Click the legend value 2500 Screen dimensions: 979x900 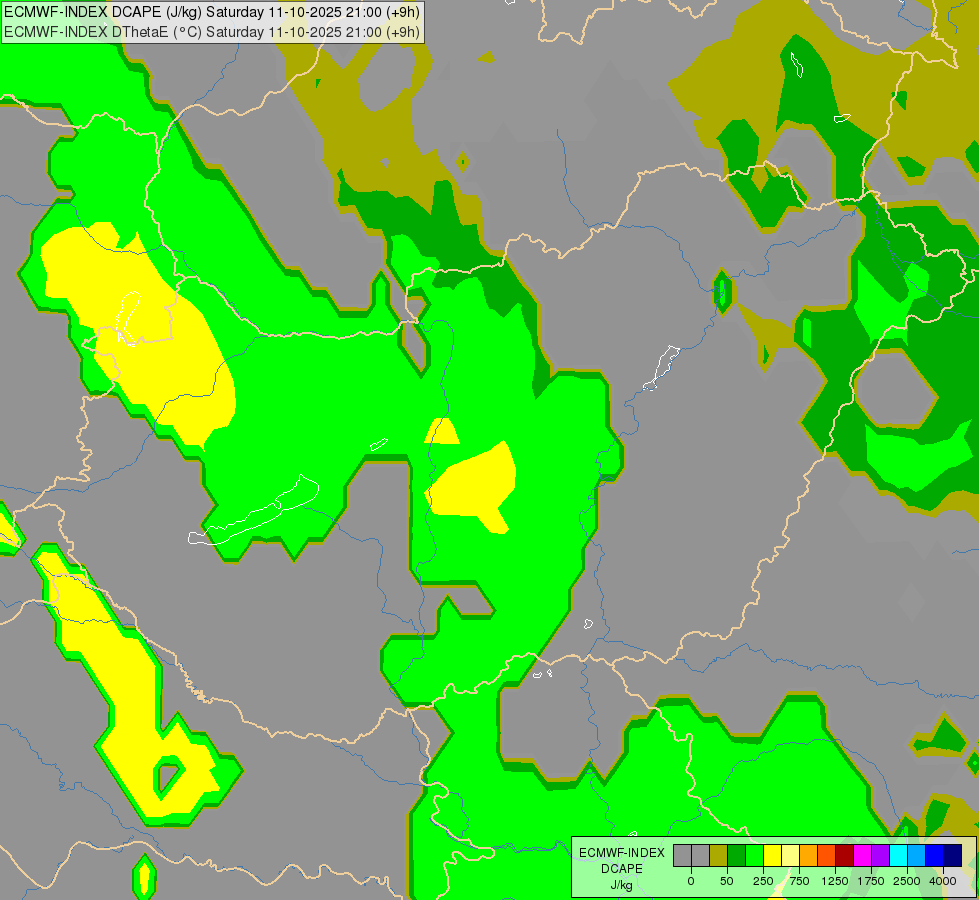pyautogui.click(x=907, y=881)
